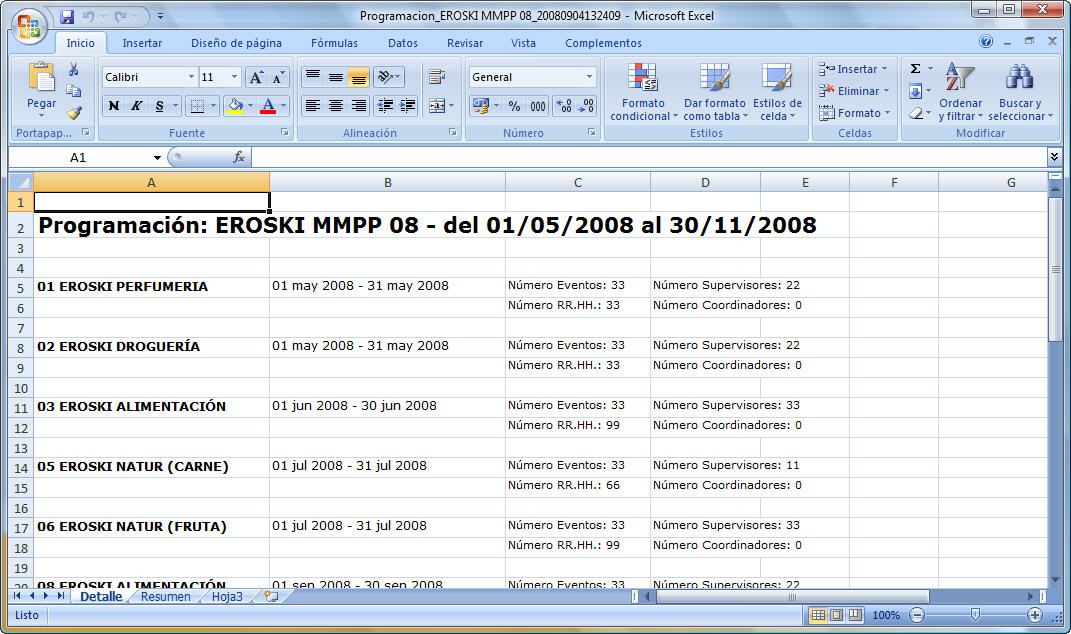The width and height of the screenshot is (1071, 634).
Task: Click the Merge and Center icon
Action: [437, 106]
